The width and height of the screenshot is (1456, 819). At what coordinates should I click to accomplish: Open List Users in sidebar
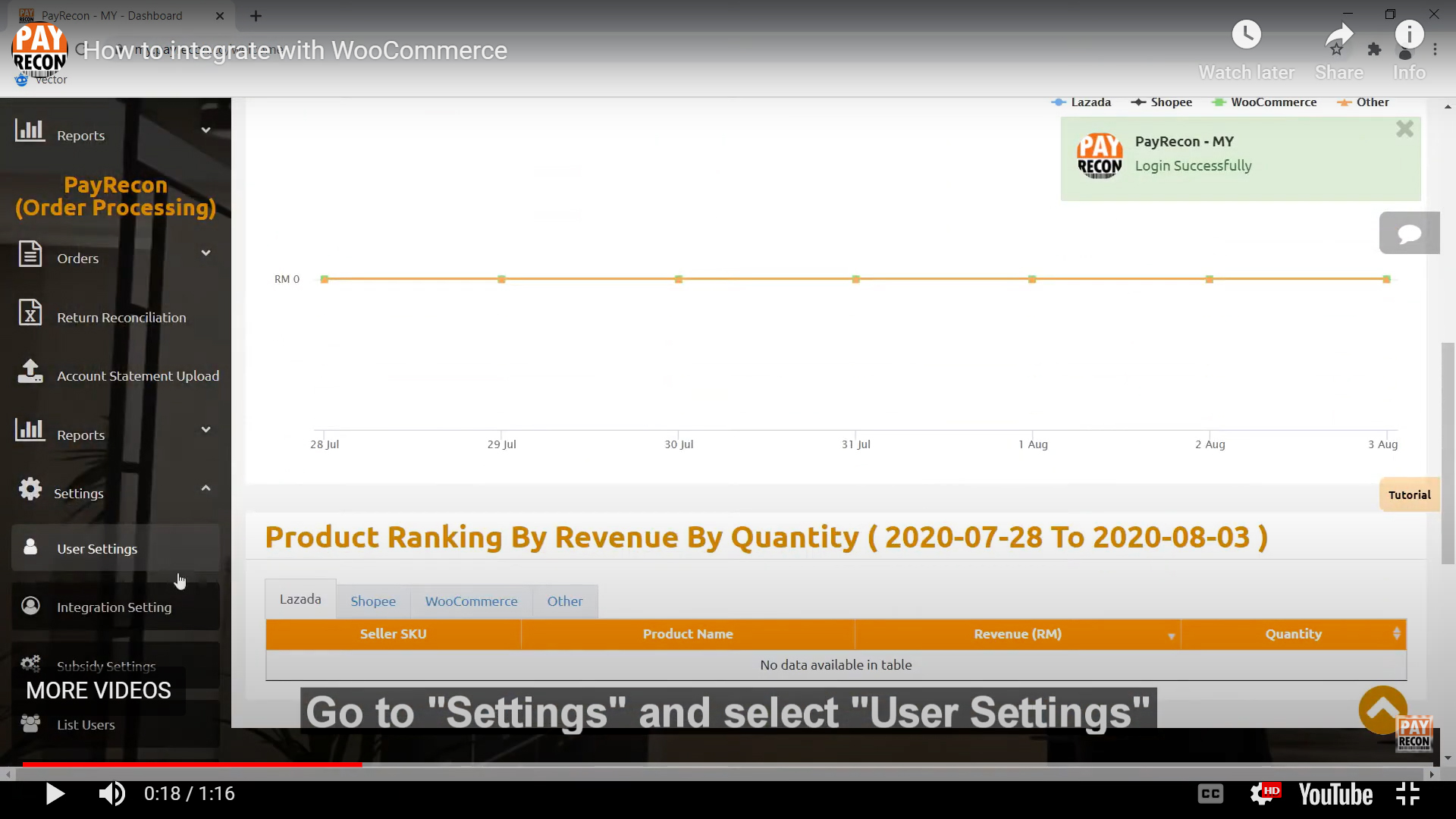point(115,724)
